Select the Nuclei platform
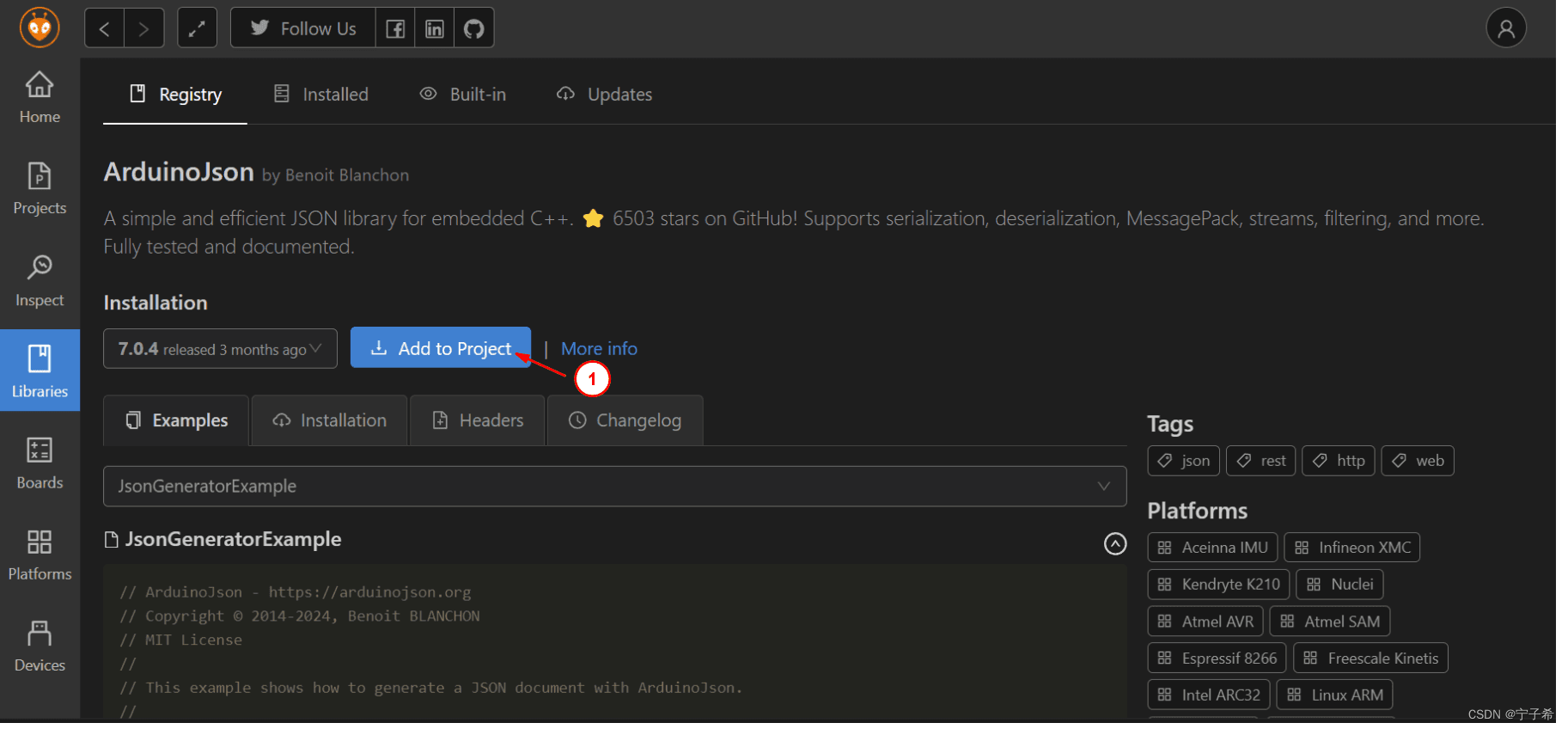Image resolution: width=1568 pixels, height=729 pixels. pyautogui.click(x=1339, y=585)
